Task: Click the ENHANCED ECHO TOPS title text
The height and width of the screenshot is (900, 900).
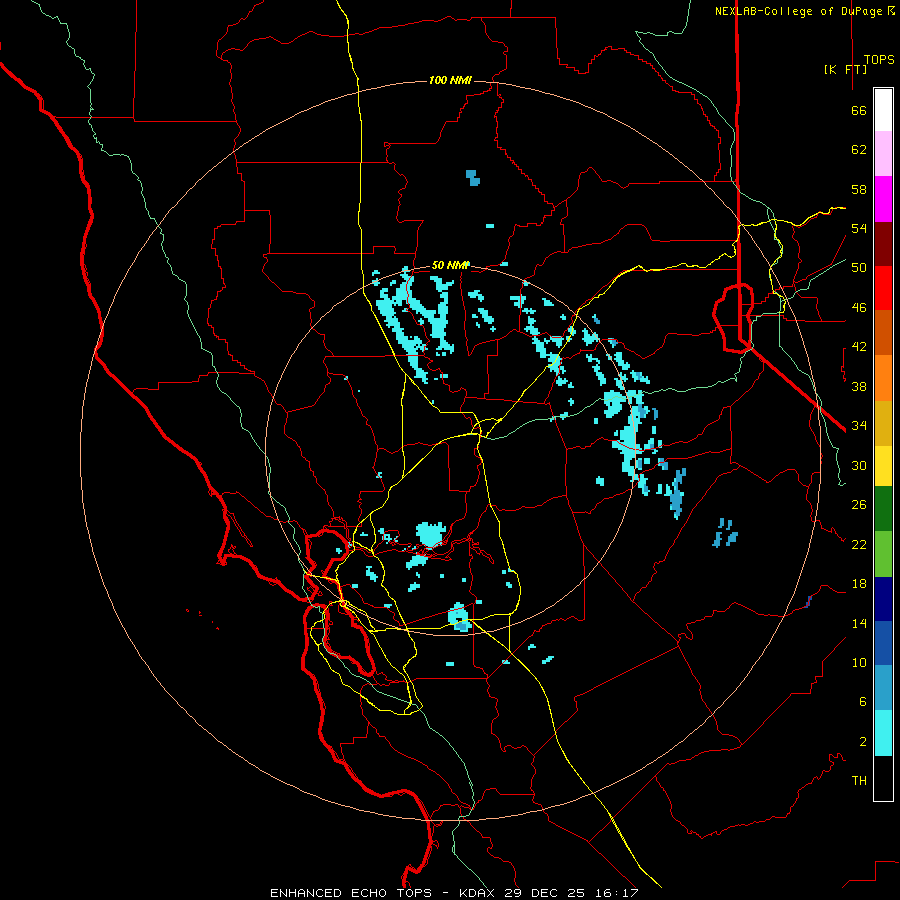Action: pyautogui.click(x=351, y=893)
